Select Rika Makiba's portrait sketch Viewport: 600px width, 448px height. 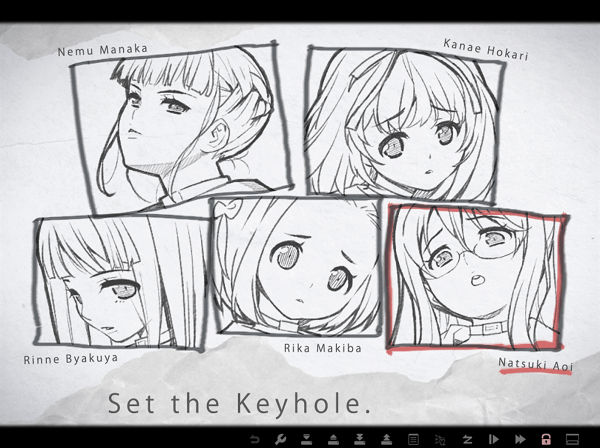pos(296,266)
